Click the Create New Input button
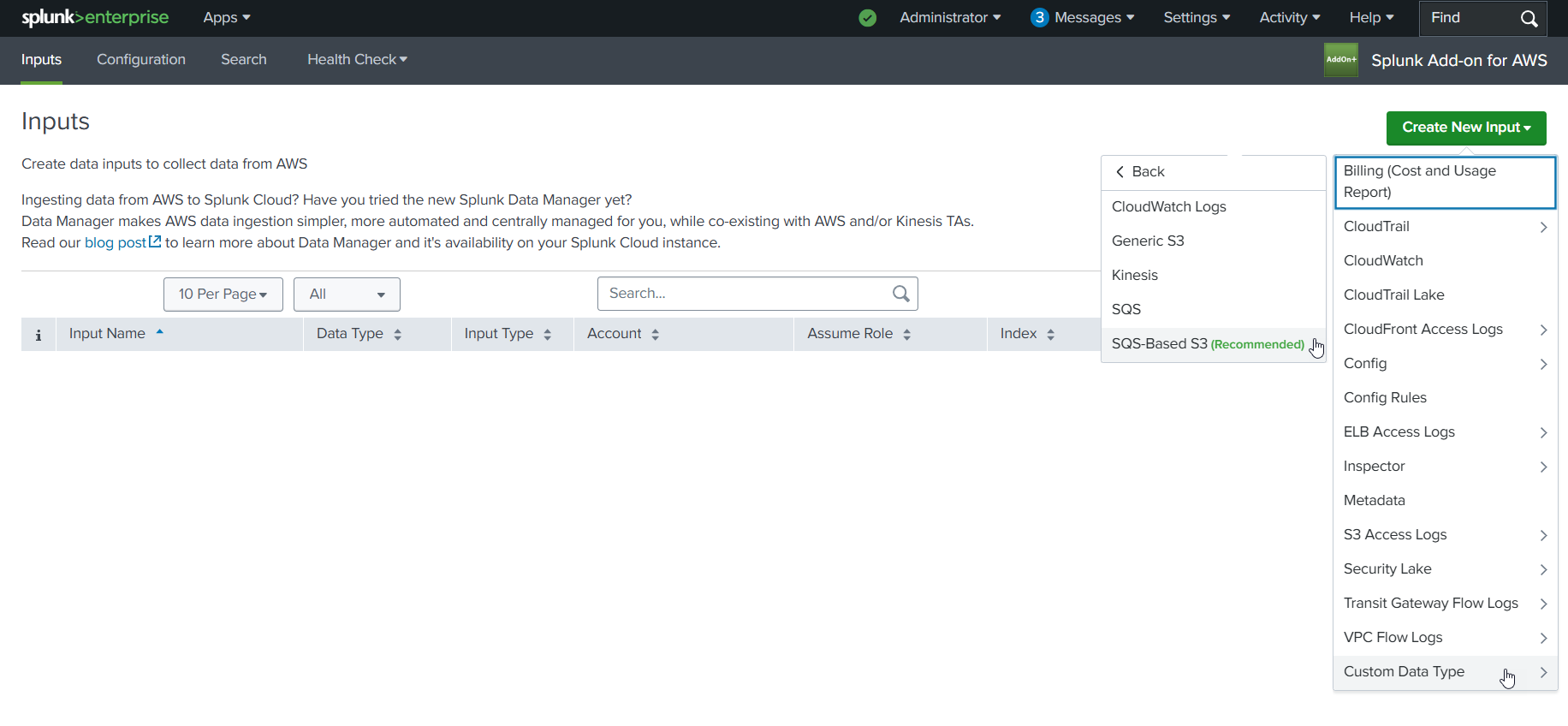 [1466, 128]
